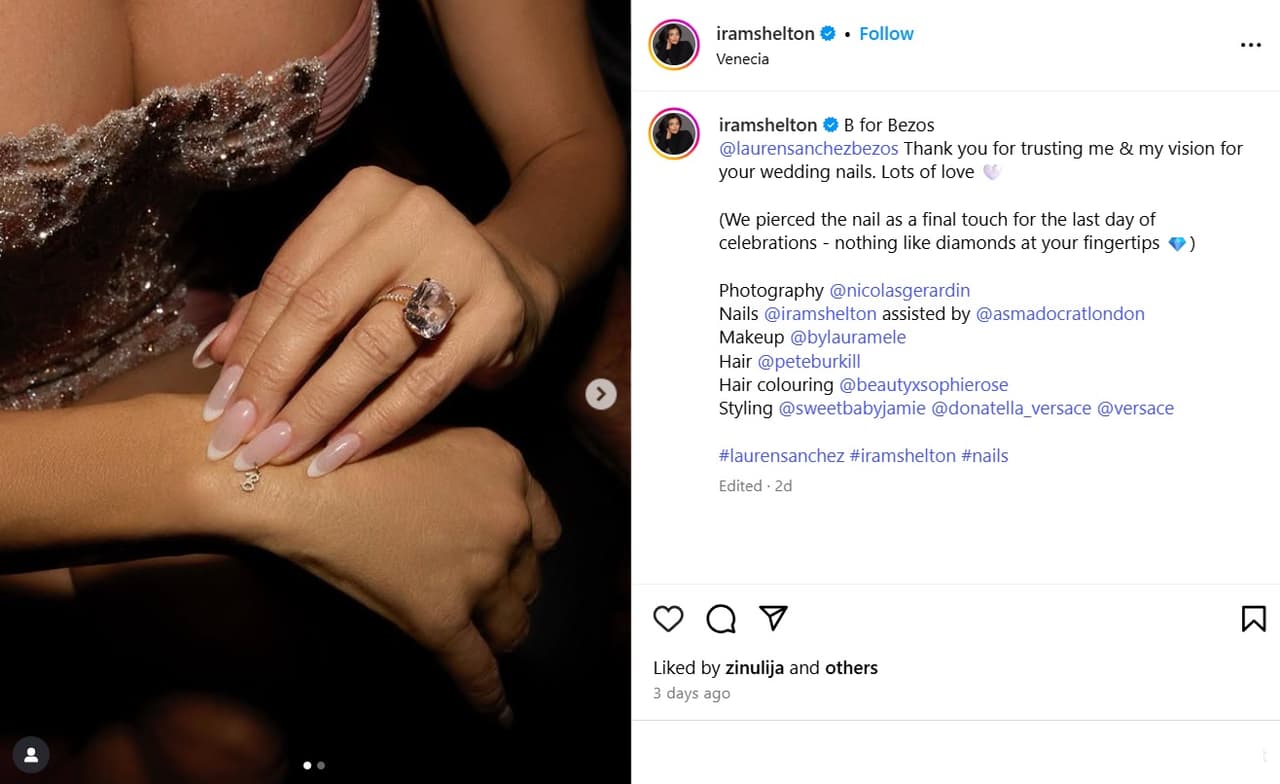The width and height of the screenshot is (1280, 784).
Task: View the @versace tagged account
Action: (x=1135, y=408)
